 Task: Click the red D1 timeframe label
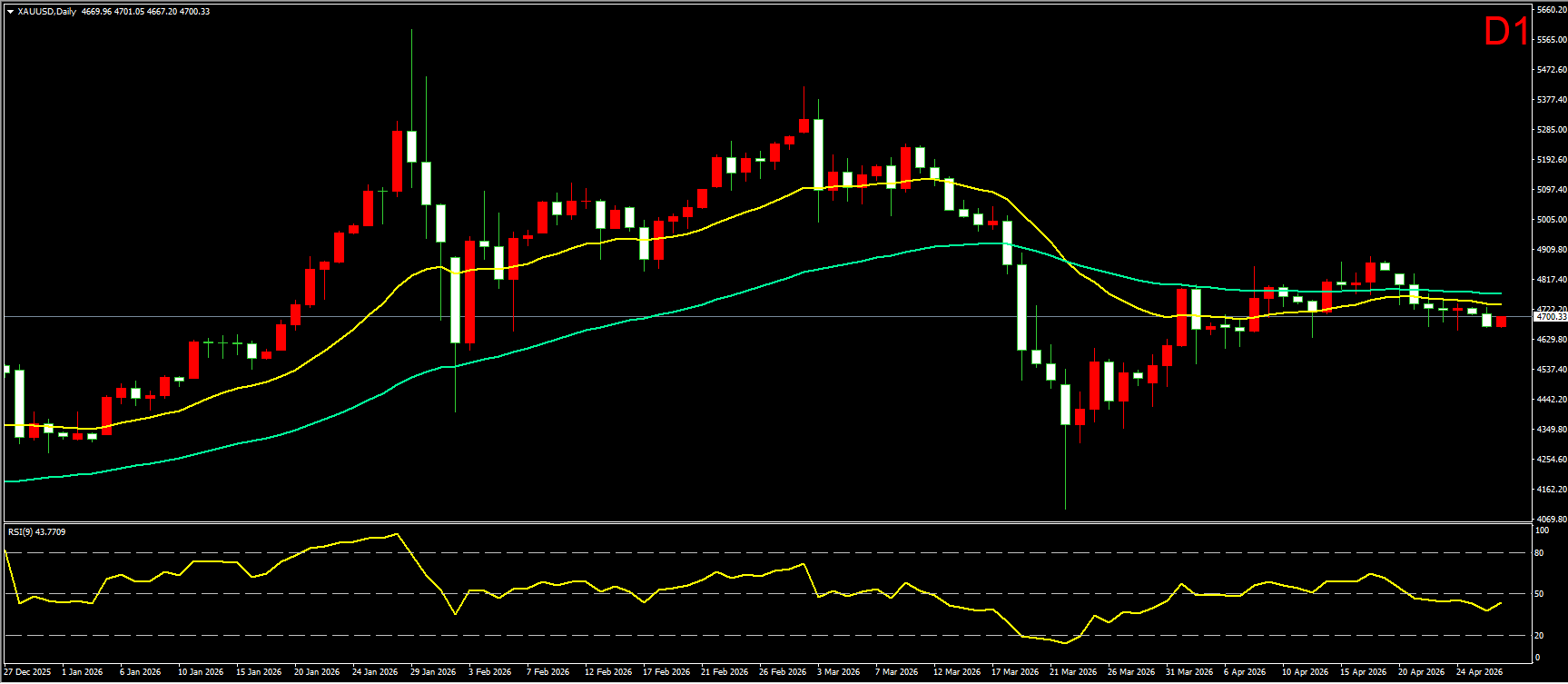coord(1505,33)
